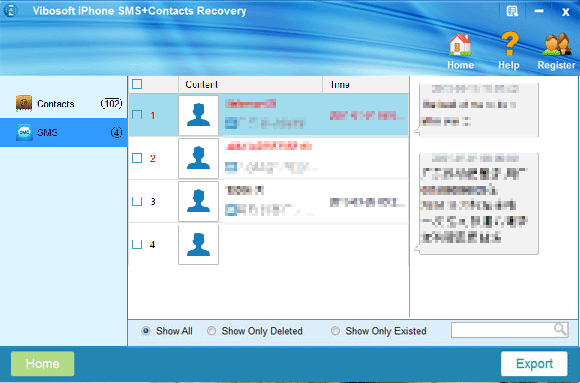
Task: Click the row number 4
Action: click(x=152, y=245)
